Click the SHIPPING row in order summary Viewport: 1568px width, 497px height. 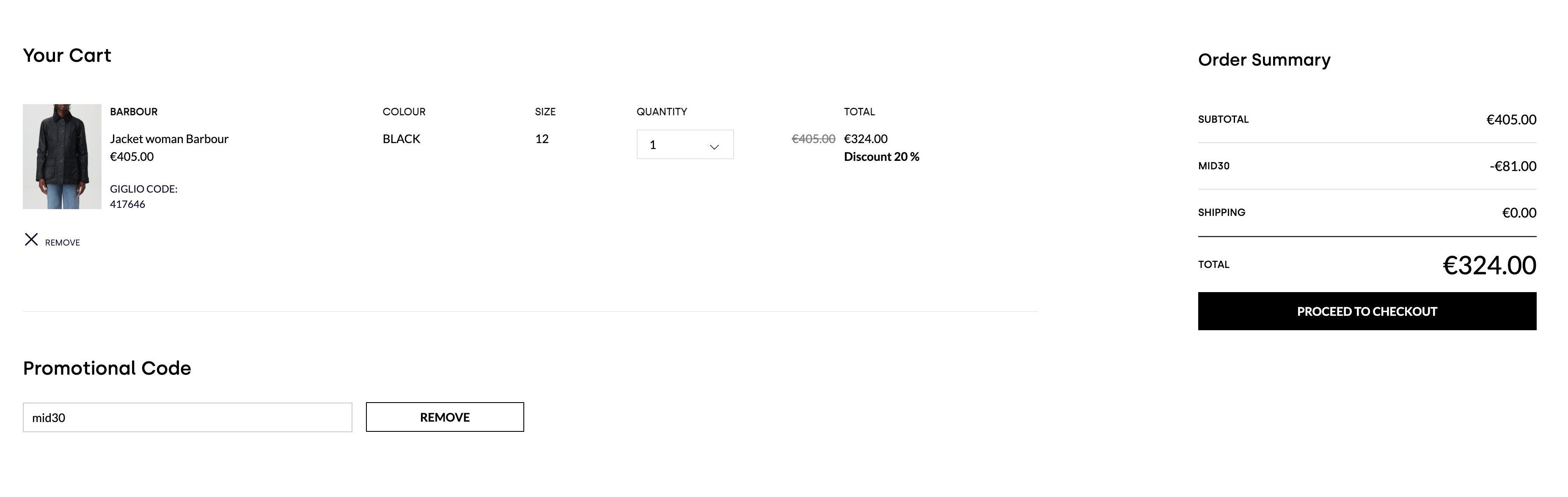tap(1367, 213)
